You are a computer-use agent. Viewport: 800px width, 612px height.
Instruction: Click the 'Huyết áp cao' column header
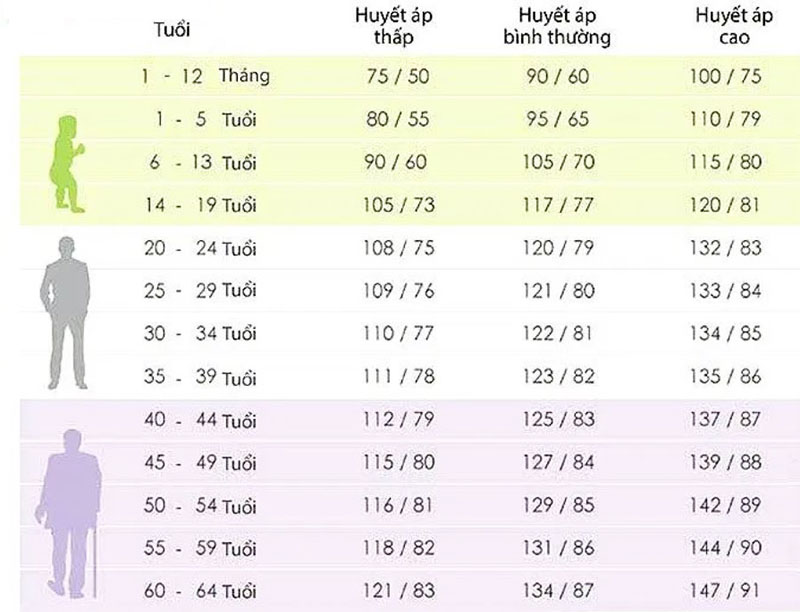click(725, 29)
